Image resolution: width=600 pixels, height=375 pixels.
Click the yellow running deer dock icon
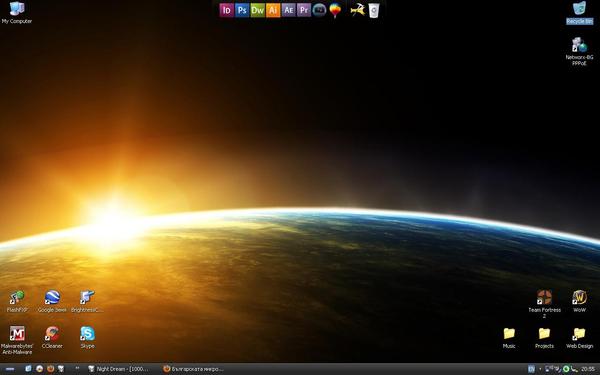[x=357, y=10]
